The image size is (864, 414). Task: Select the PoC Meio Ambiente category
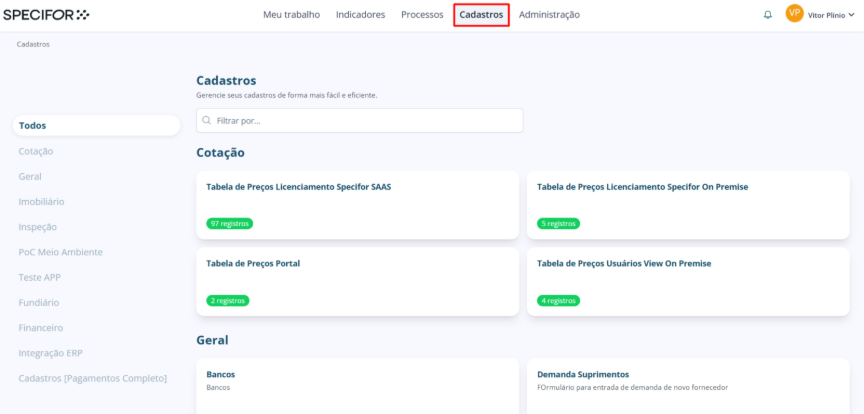click(61, 252)
